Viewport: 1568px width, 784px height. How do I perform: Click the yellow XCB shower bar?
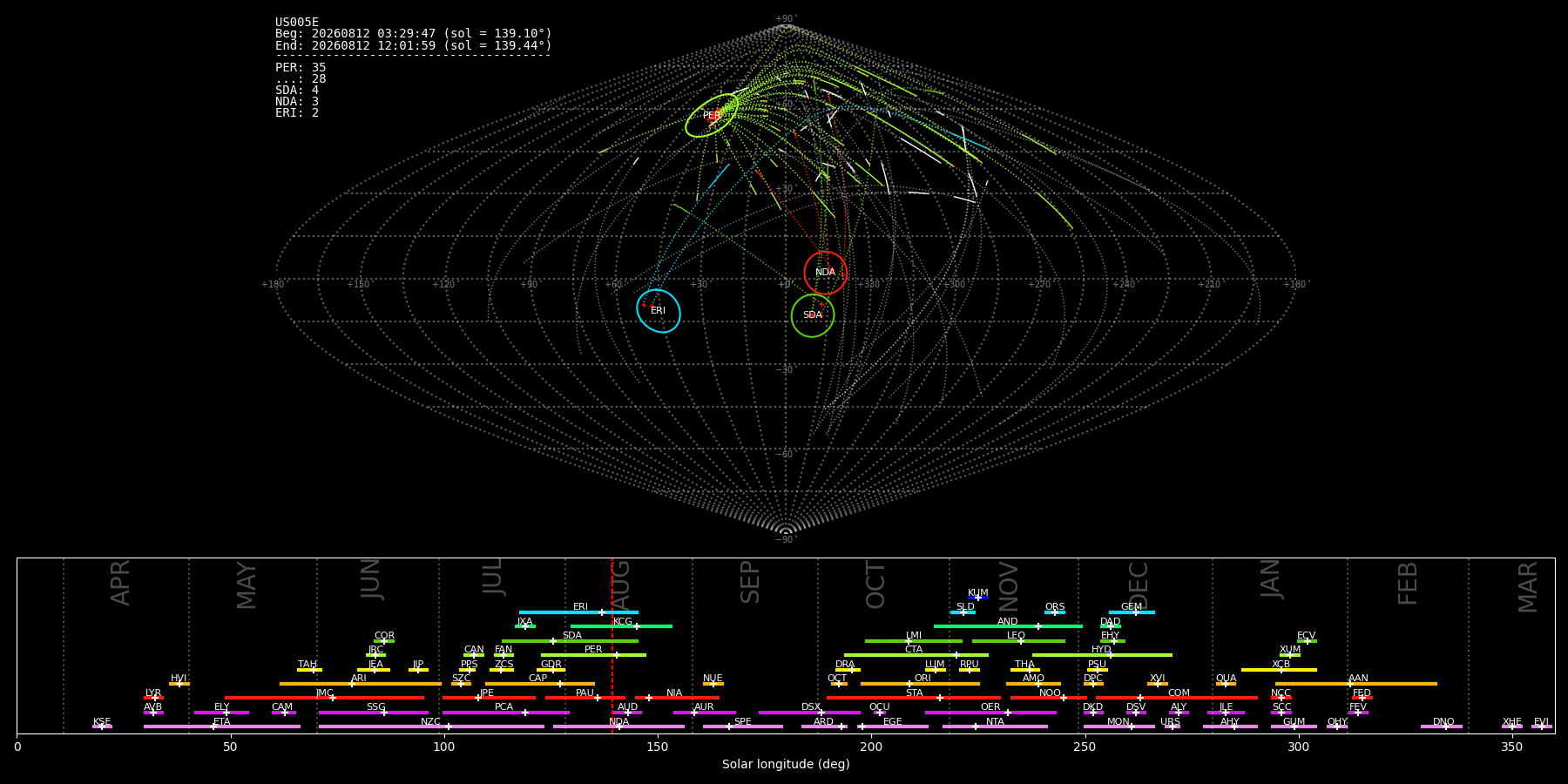(x=1279, y=670)
